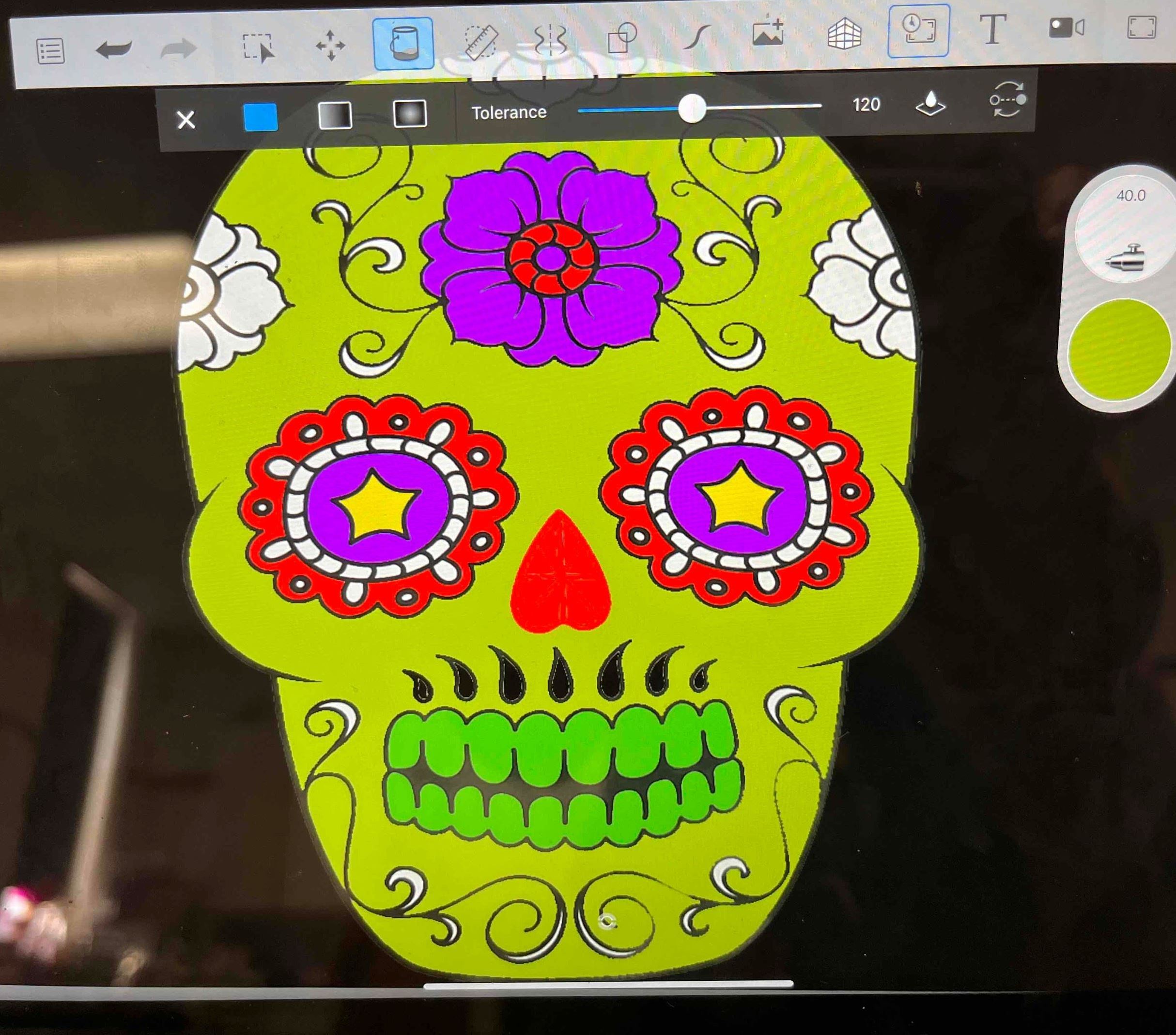Toggle the Time-lapse recording tool
The width and height of the screenshot is (1176, 1035).
[918, 31]
